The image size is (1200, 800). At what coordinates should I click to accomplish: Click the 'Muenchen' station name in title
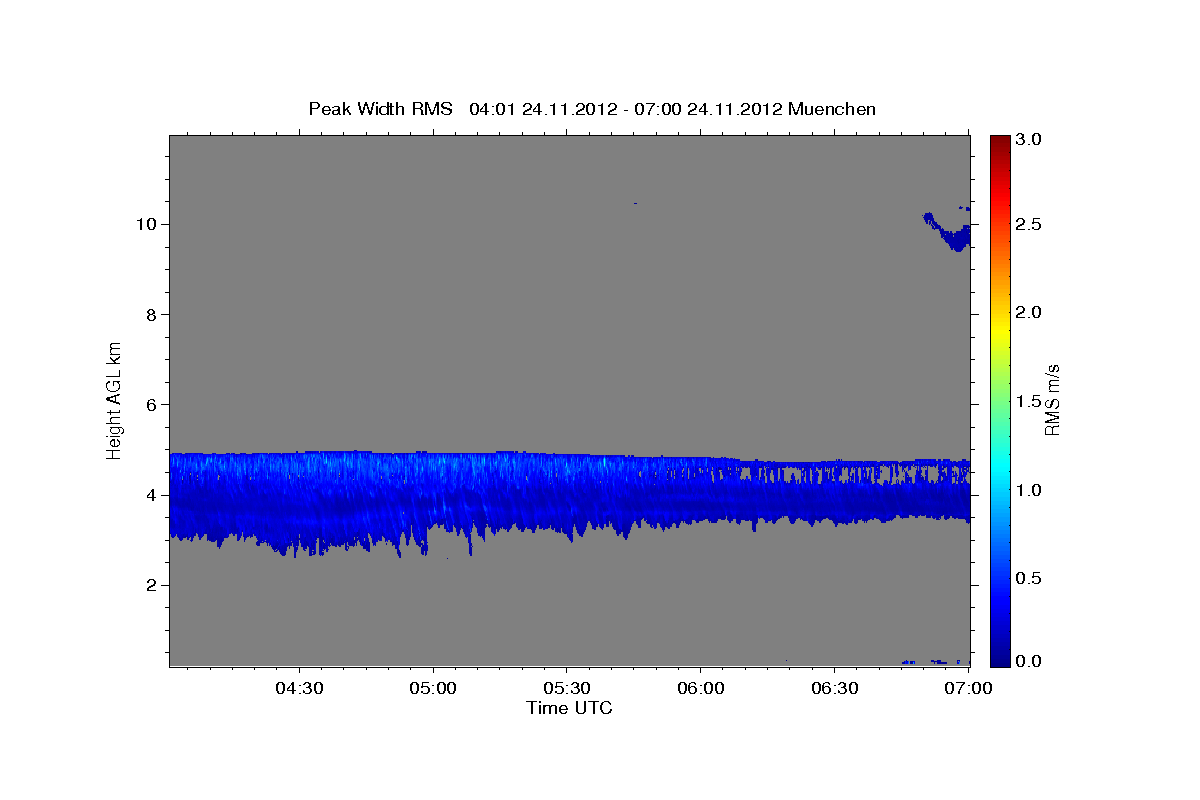click(832, 108)
